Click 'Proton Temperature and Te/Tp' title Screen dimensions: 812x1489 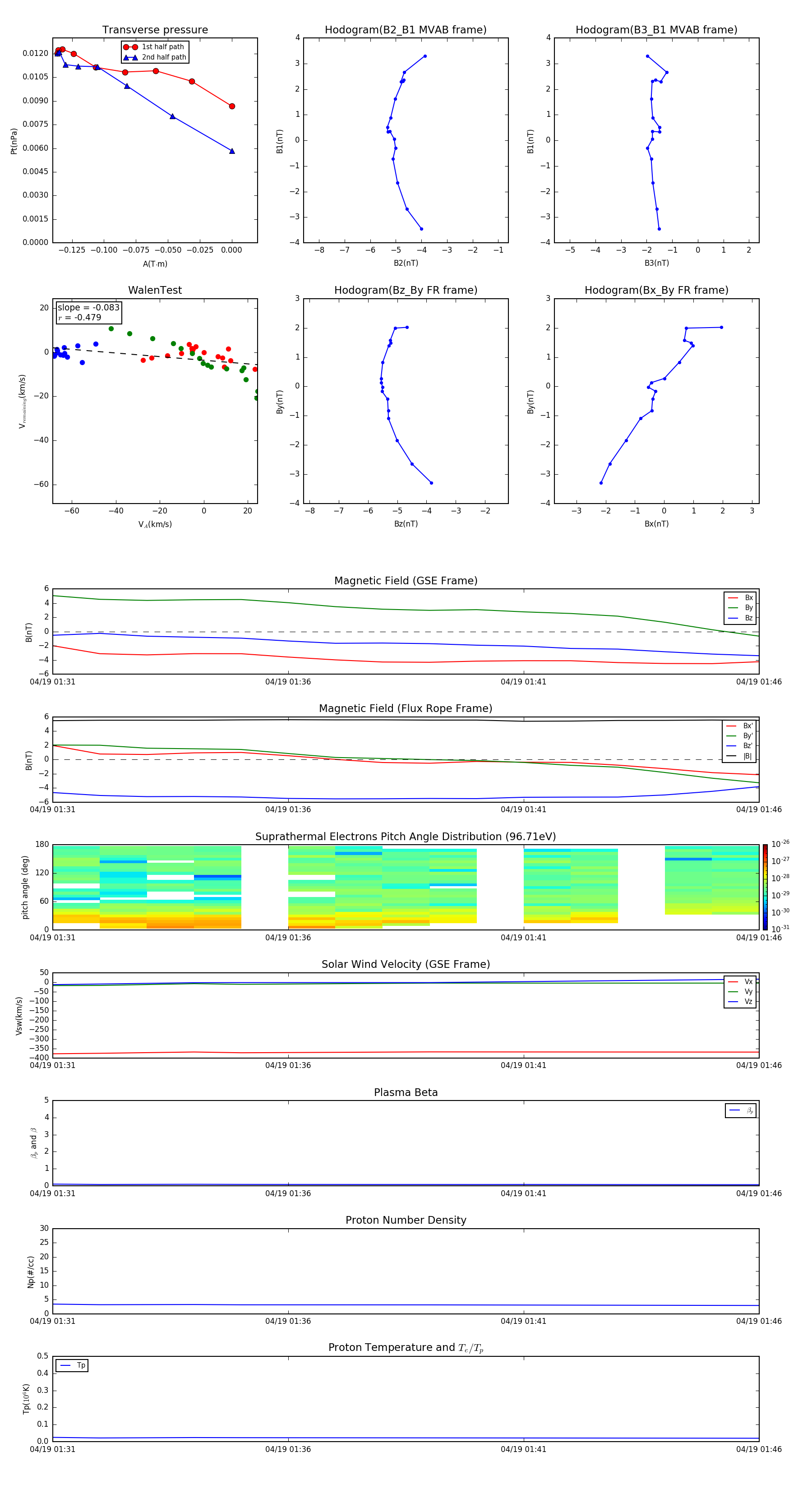click(406, 1347)
